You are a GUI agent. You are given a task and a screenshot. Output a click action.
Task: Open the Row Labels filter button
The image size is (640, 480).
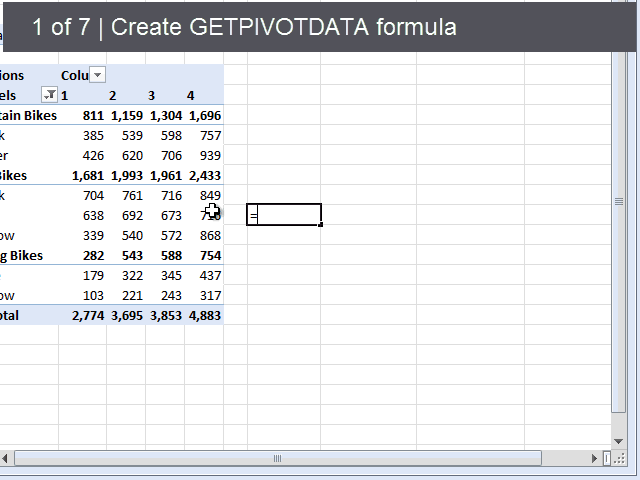click(x=49, y=95)
